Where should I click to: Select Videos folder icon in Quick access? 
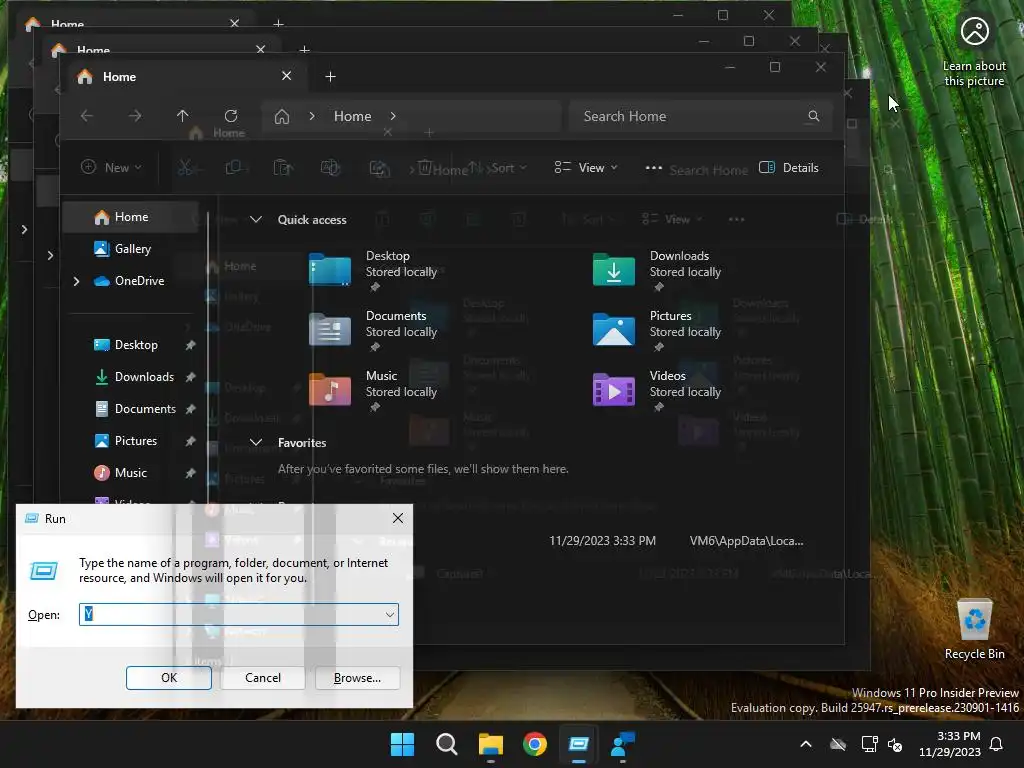point(613,389)
